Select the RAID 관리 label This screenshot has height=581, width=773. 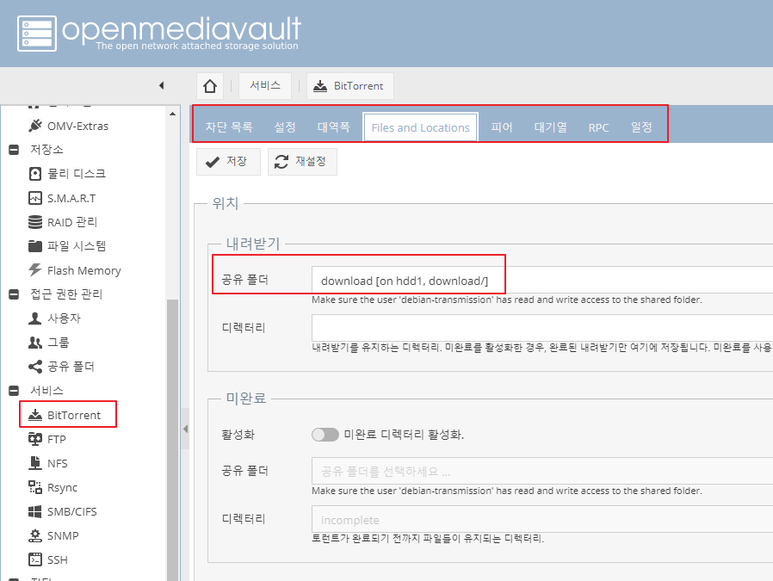pos(72,222)
